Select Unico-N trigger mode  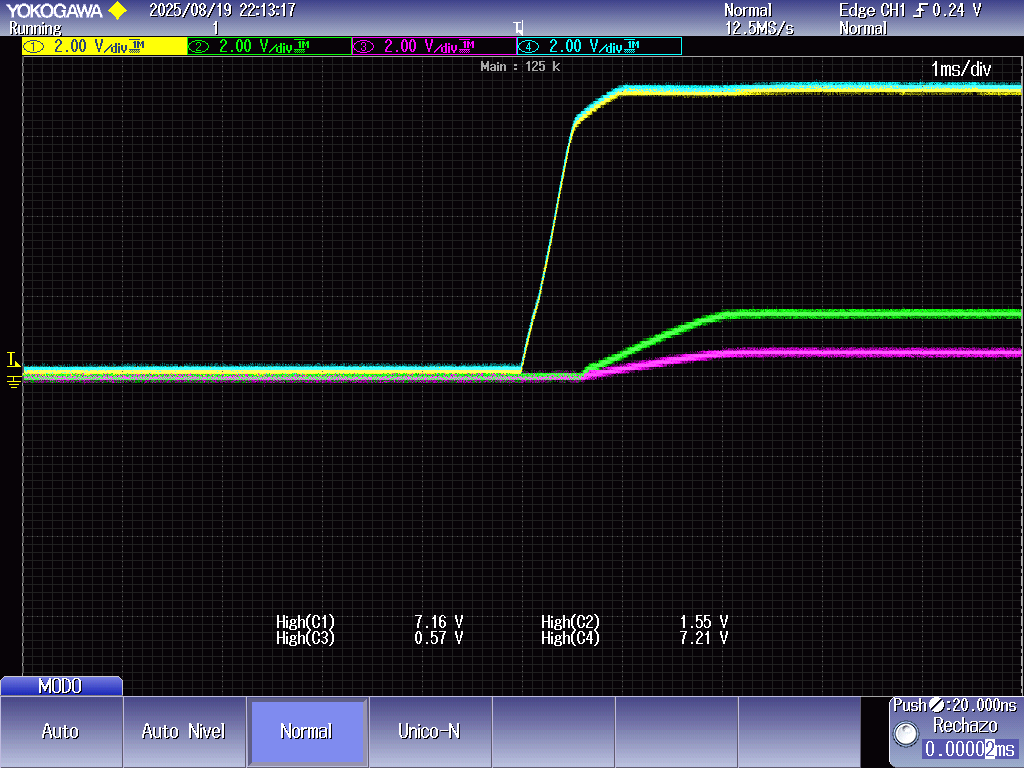pyautogui.click(x=429, y=731)
